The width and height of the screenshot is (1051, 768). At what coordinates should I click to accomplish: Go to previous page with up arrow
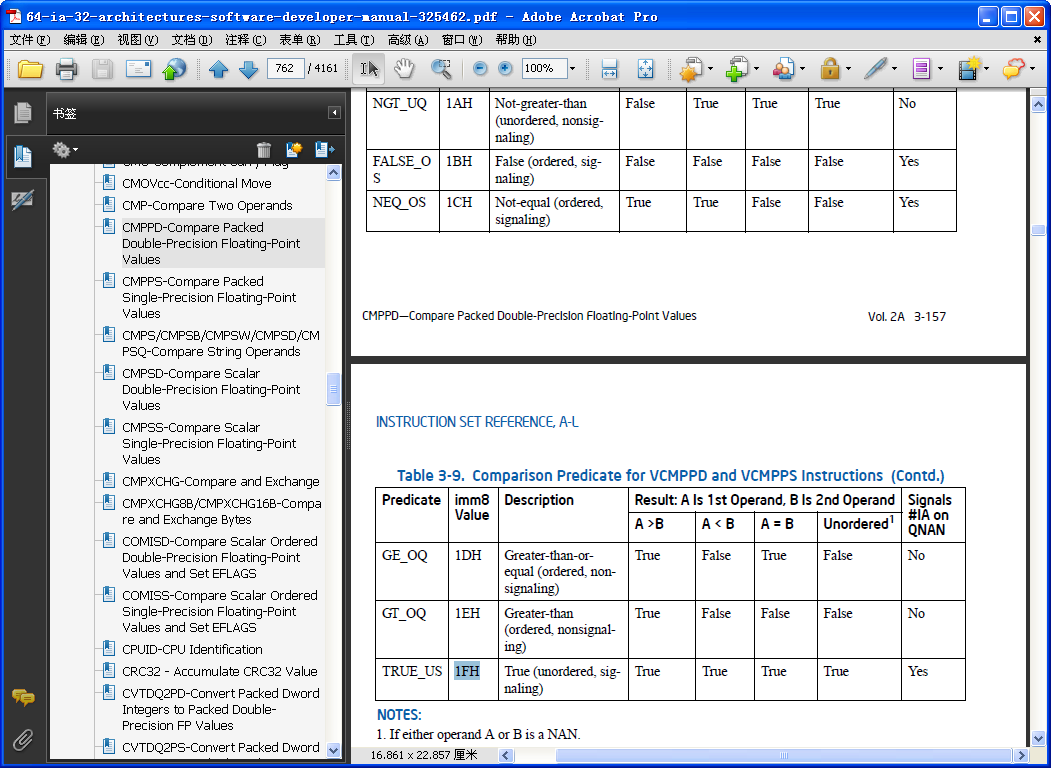tap(219, 69)
